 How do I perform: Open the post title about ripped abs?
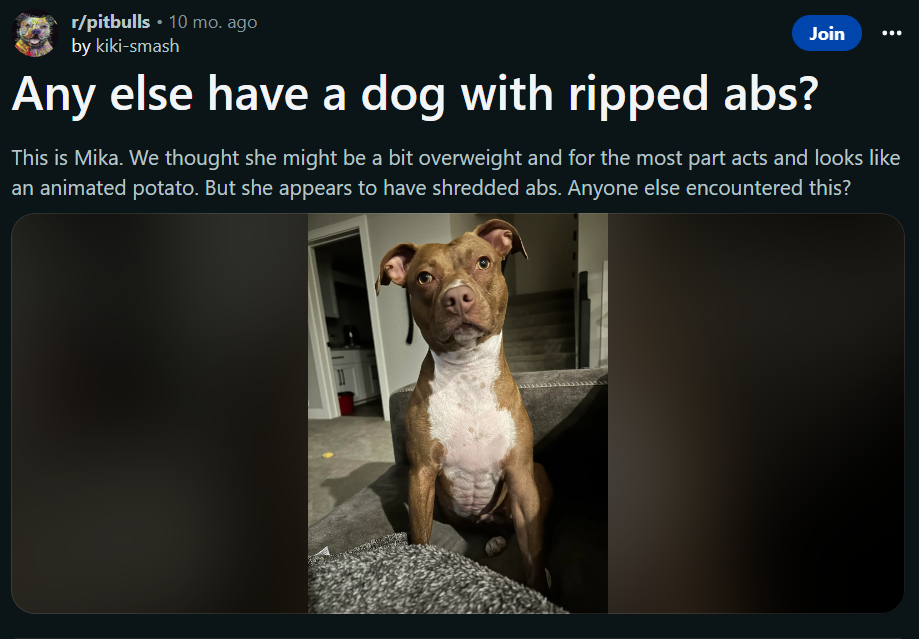[414, 94]
